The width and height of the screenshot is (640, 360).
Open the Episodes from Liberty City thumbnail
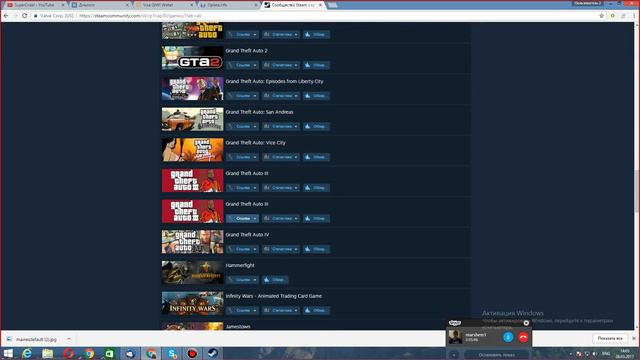[x=193, y=89]
